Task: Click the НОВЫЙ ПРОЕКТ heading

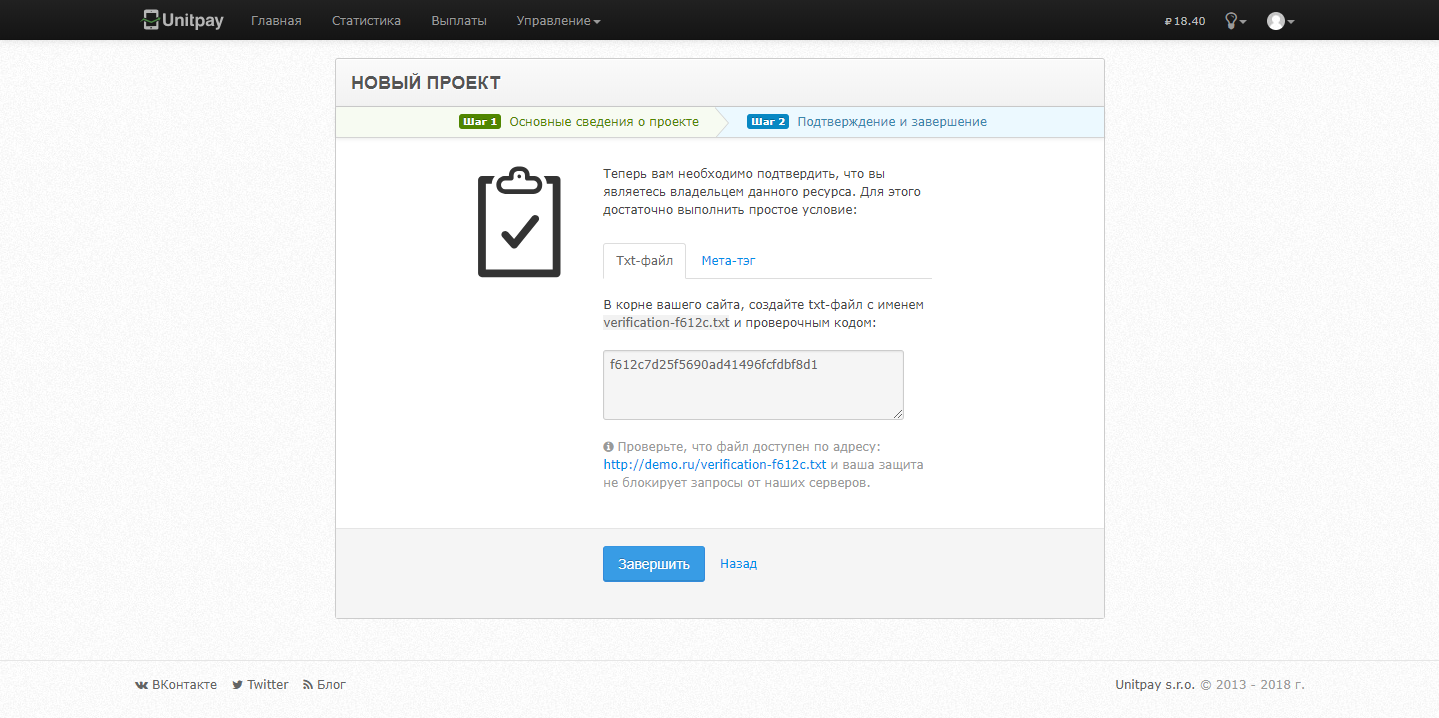Action: point(426,83)
